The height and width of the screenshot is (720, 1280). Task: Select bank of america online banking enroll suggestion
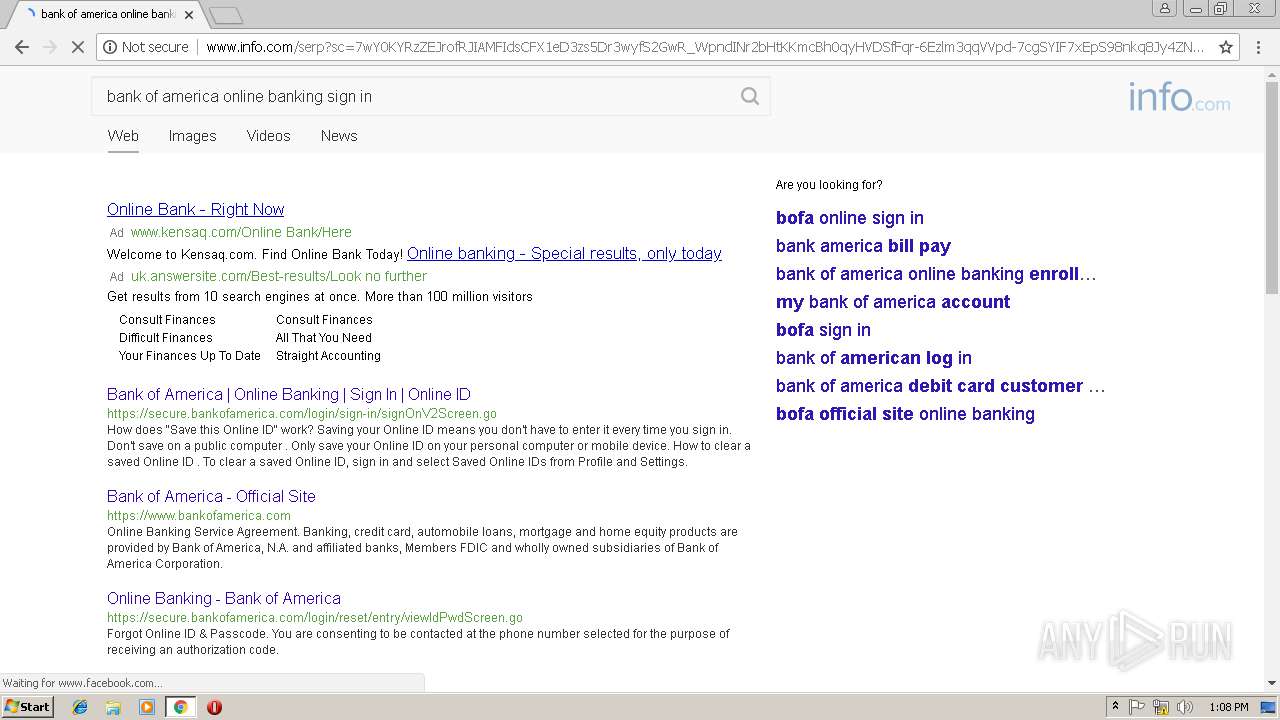(x=936, y=274)
